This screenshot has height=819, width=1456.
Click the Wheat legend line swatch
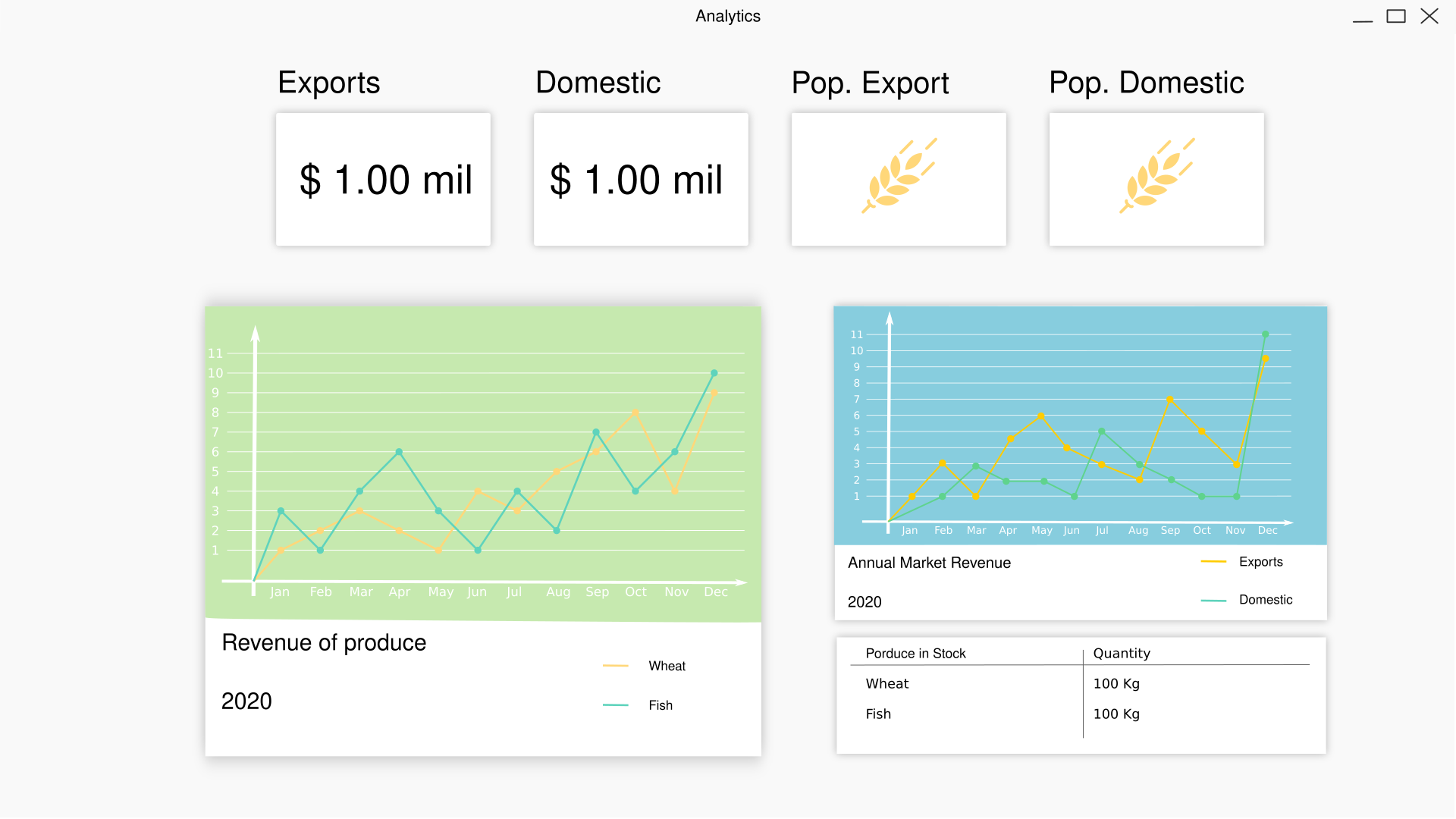[616, 666]
